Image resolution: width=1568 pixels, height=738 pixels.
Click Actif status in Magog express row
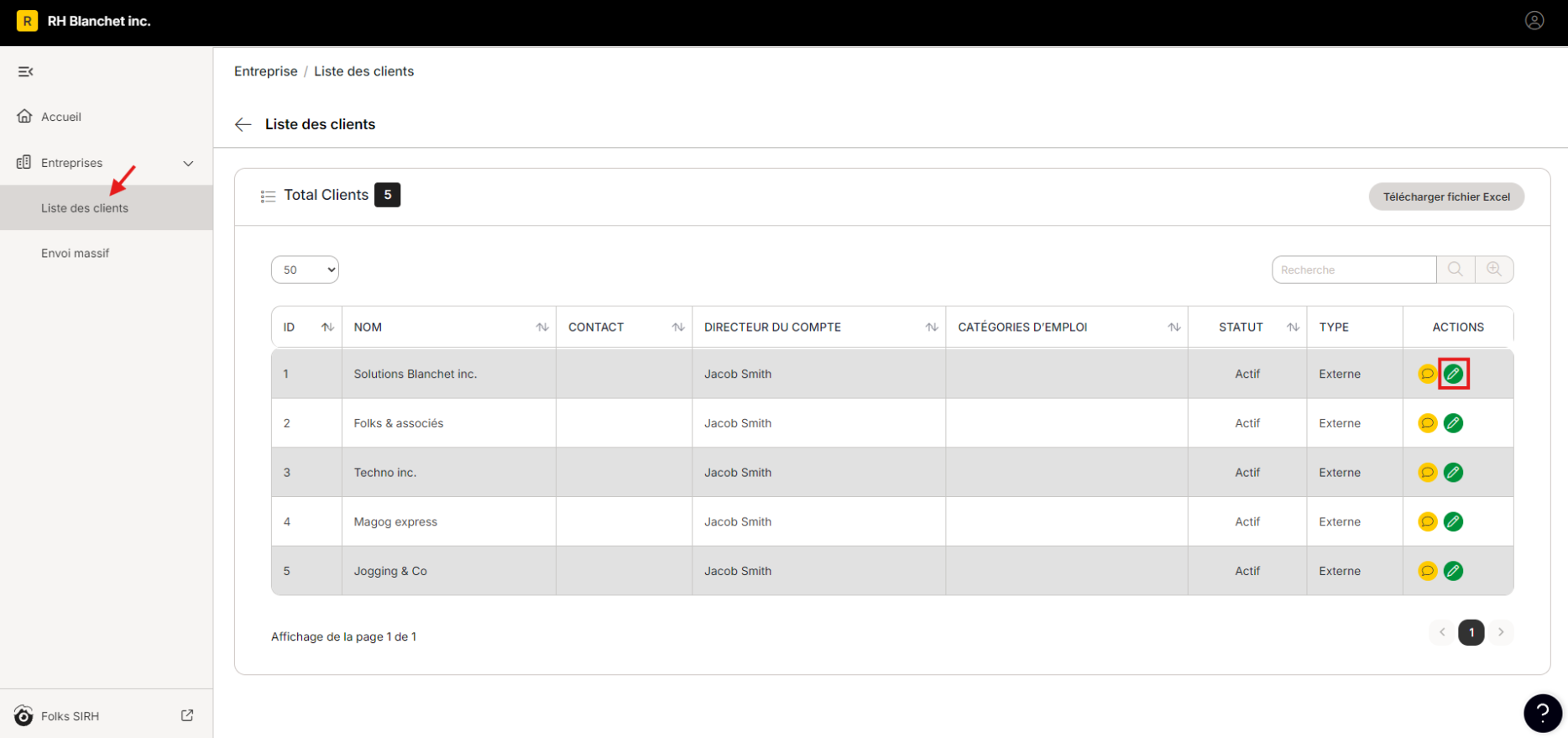point(1247,521)
